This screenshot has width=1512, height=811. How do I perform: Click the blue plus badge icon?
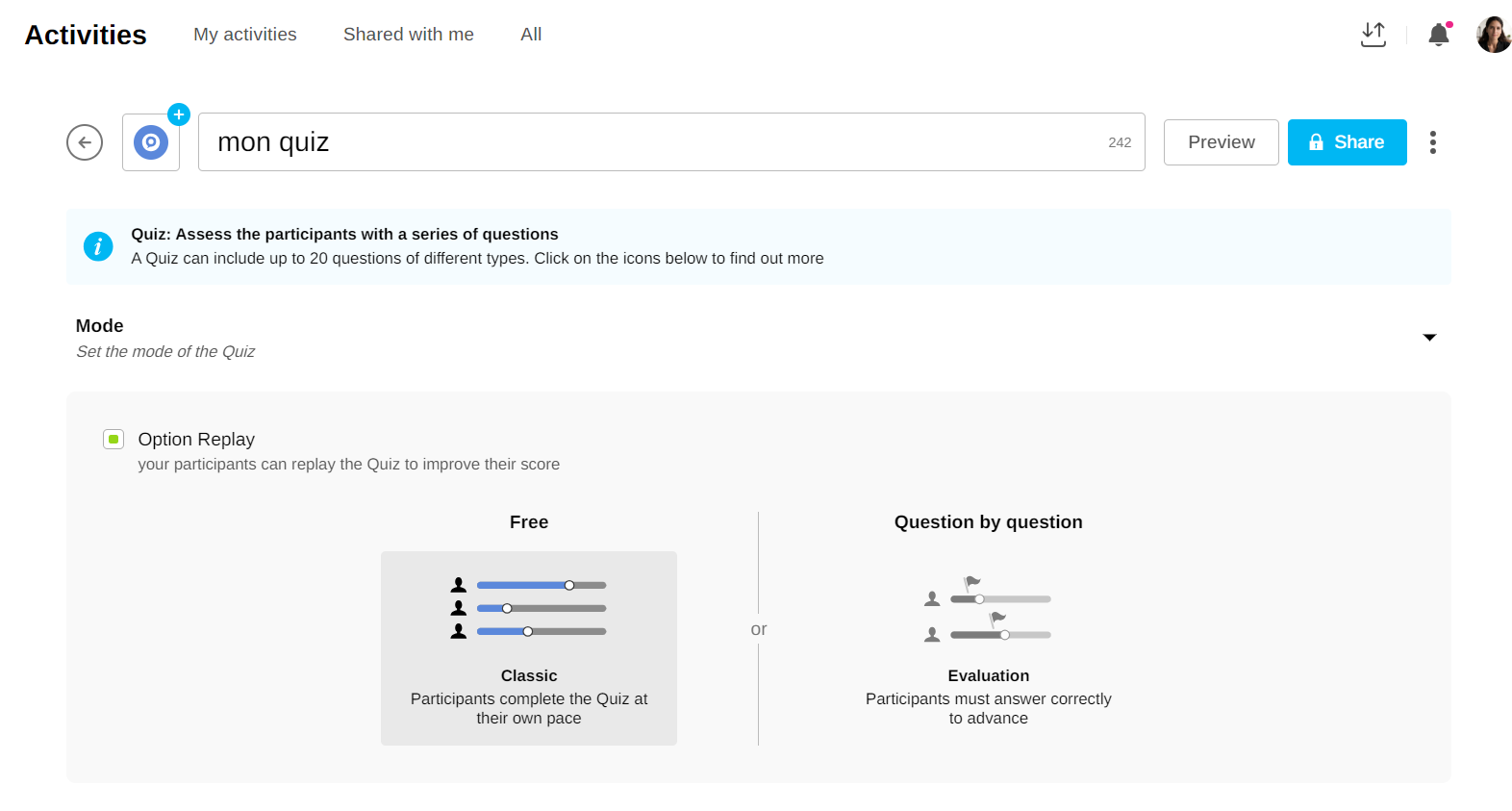[179, 114]
